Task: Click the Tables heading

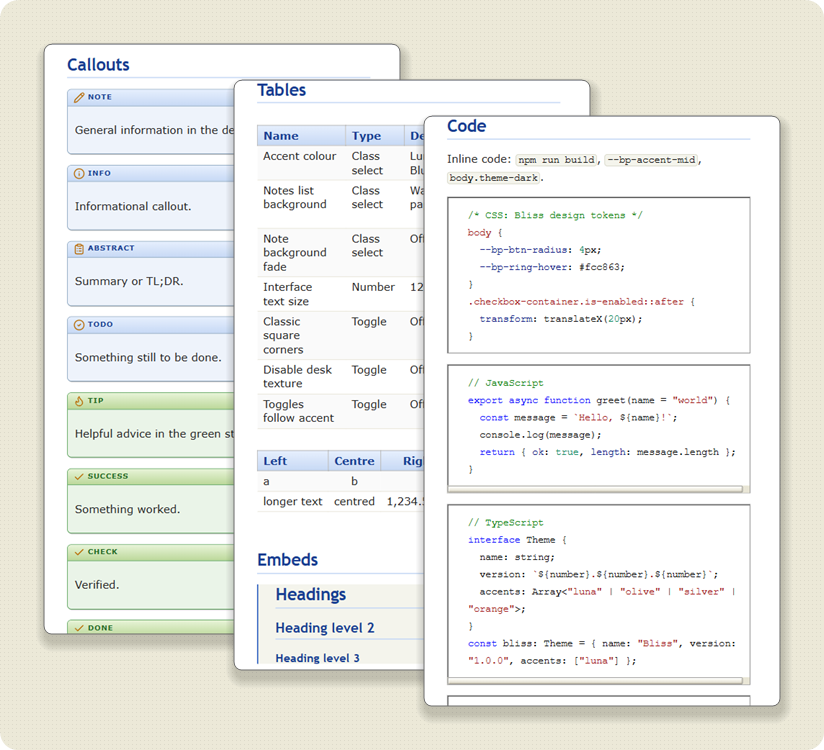Action: 282,90
